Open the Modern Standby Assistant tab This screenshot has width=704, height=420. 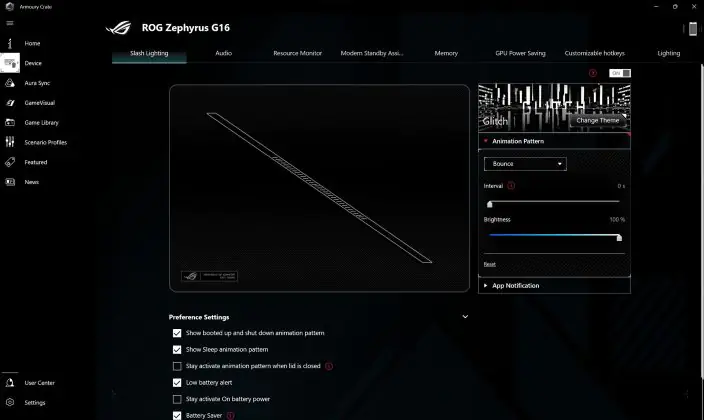point(372,53)
